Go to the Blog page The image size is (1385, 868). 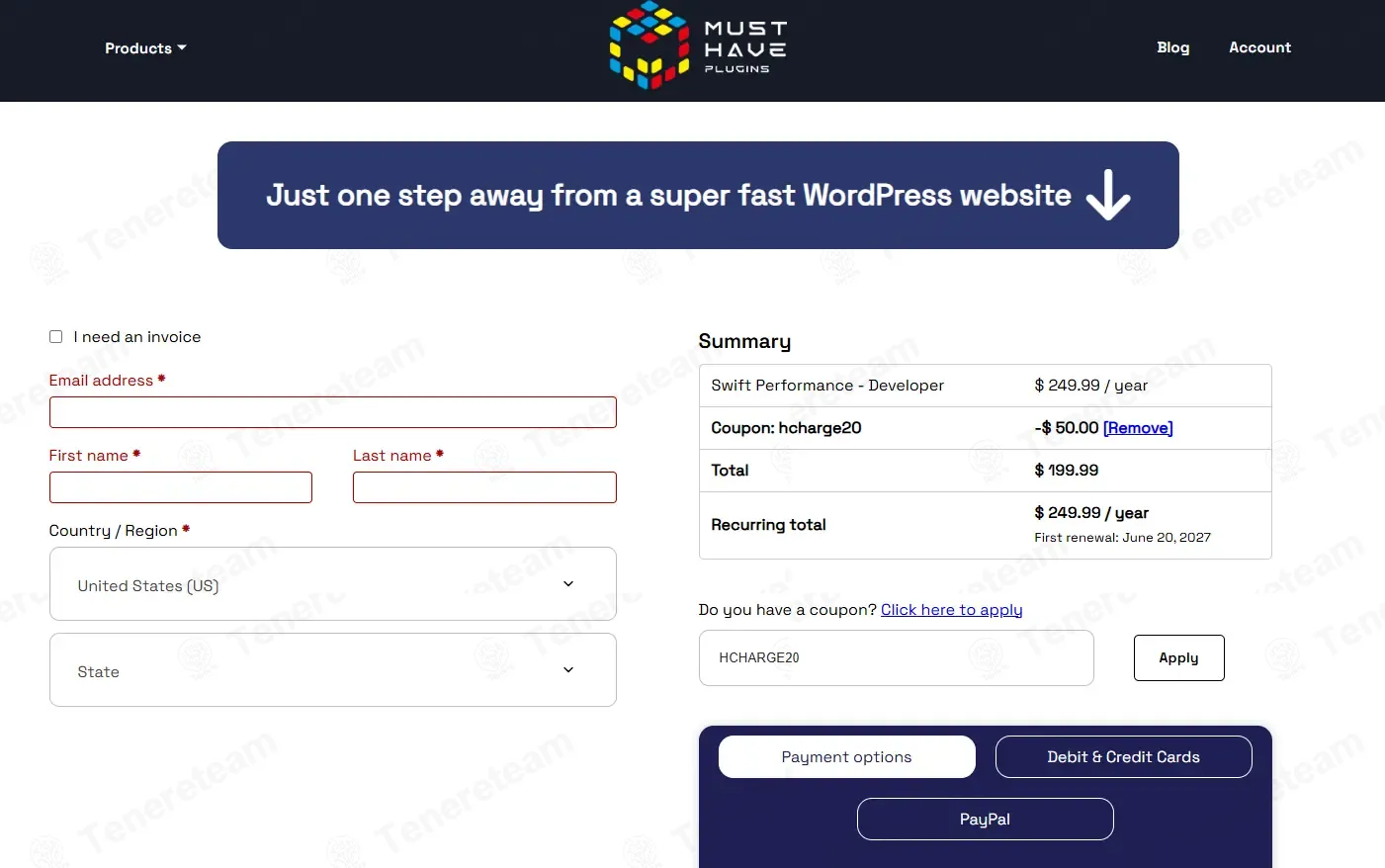pyautogui.click(x=1172, y=47)
